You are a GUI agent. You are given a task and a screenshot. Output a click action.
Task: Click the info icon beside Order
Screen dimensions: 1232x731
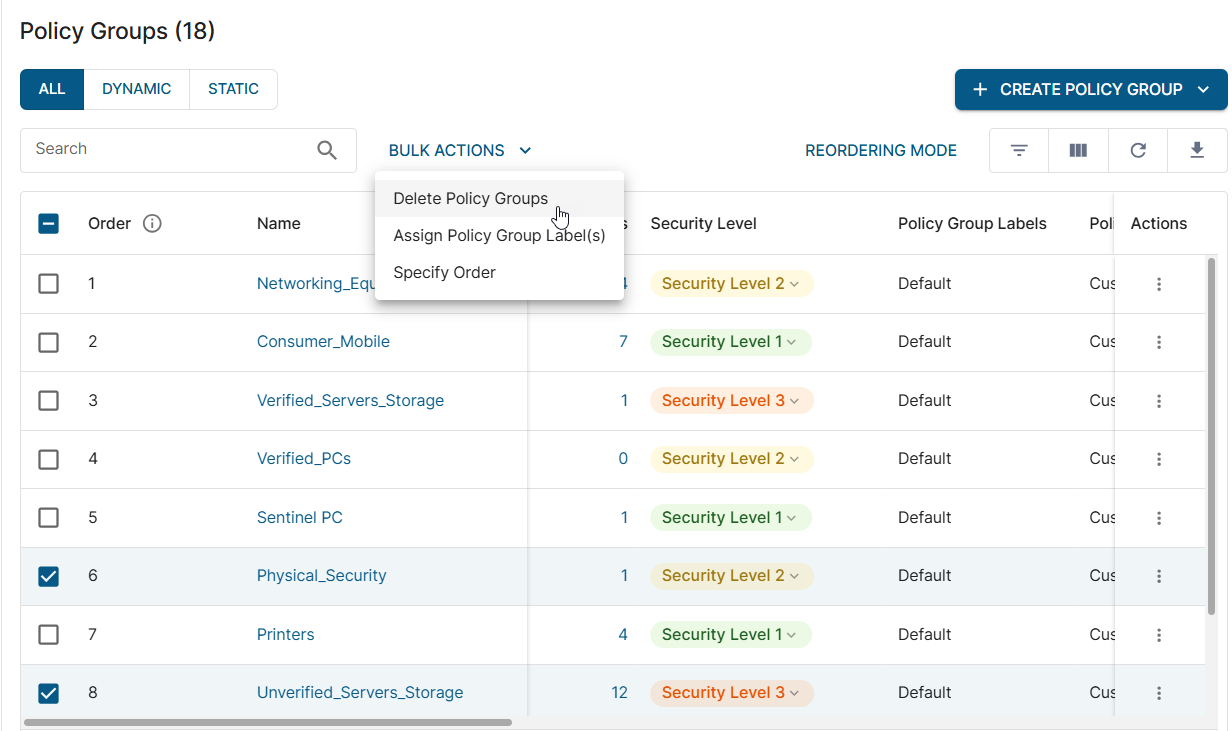click(x=152, y=224)
